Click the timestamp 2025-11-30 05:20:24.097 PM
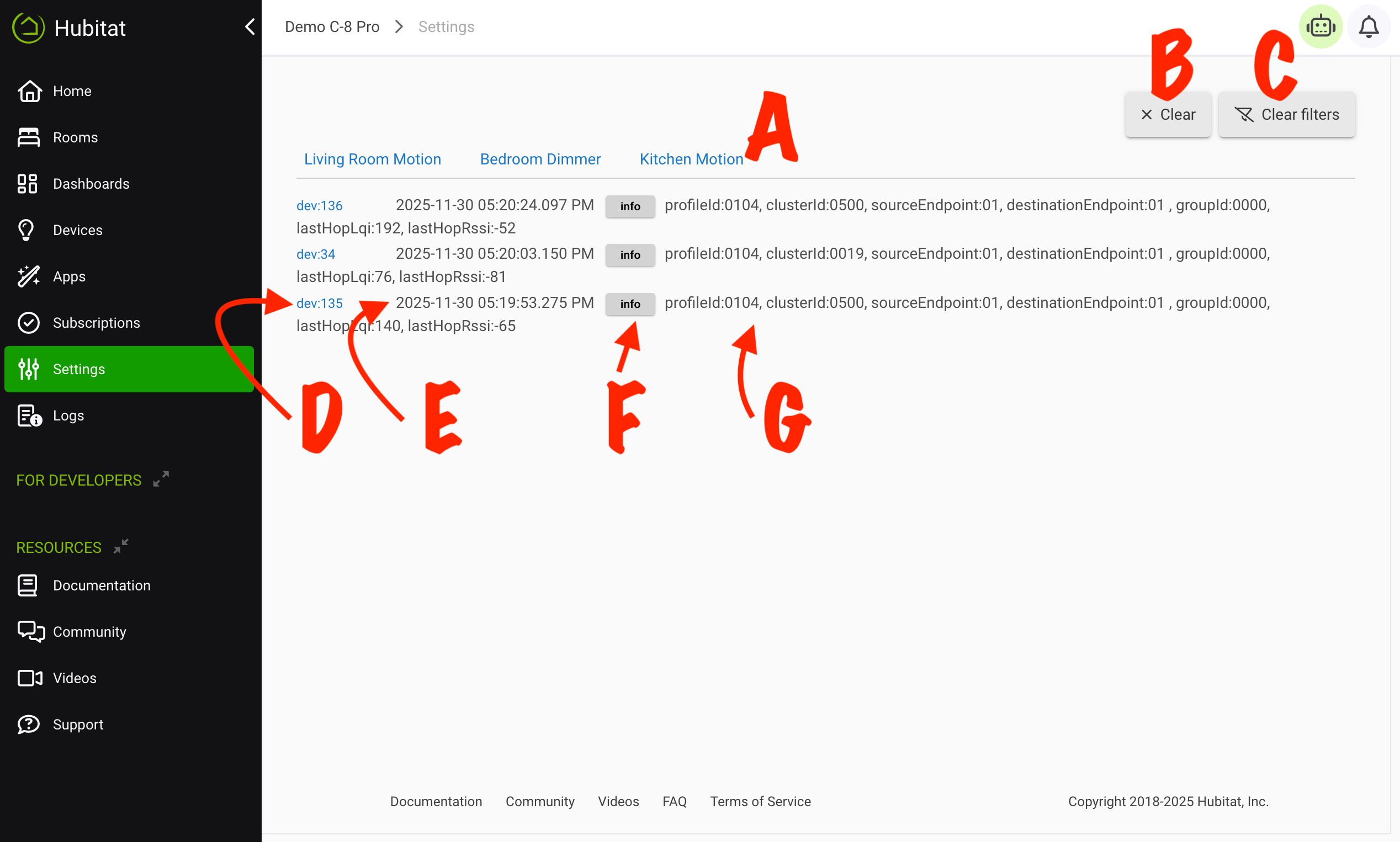 tap(495, 205)
